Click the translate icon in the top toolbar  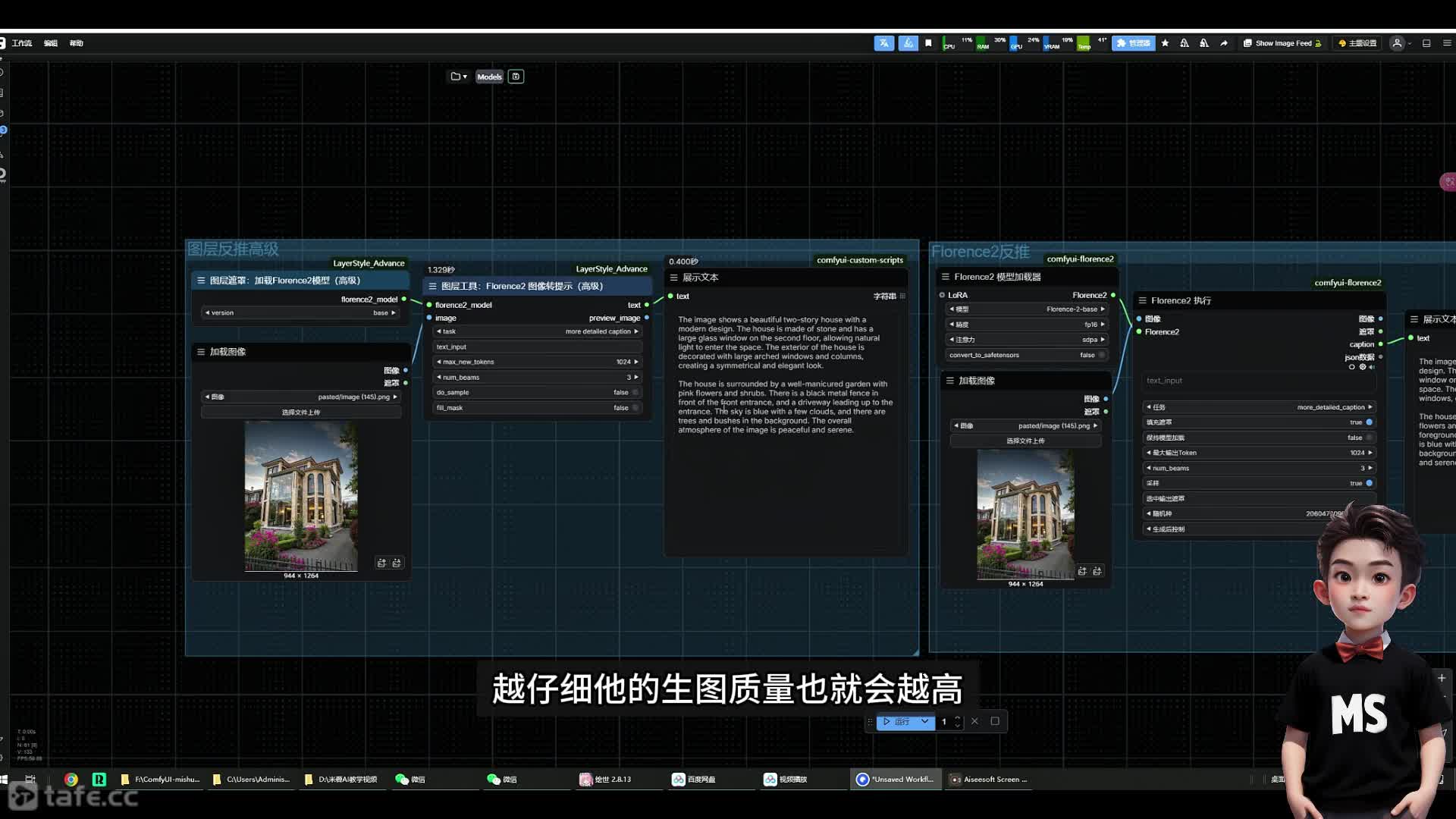pyautogui.click(x=884, y=43)
